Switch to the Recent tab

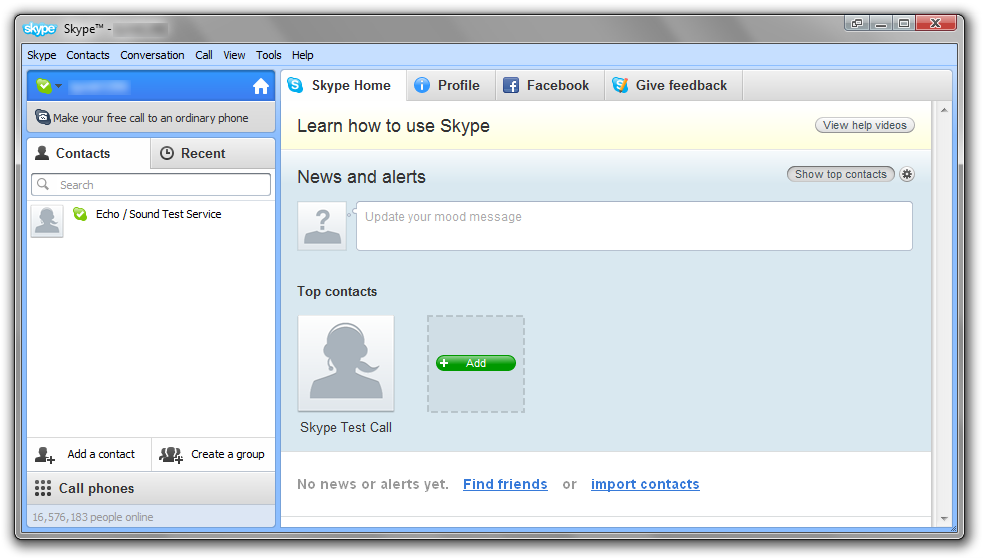pyautogui.click(x=192, y=153)
